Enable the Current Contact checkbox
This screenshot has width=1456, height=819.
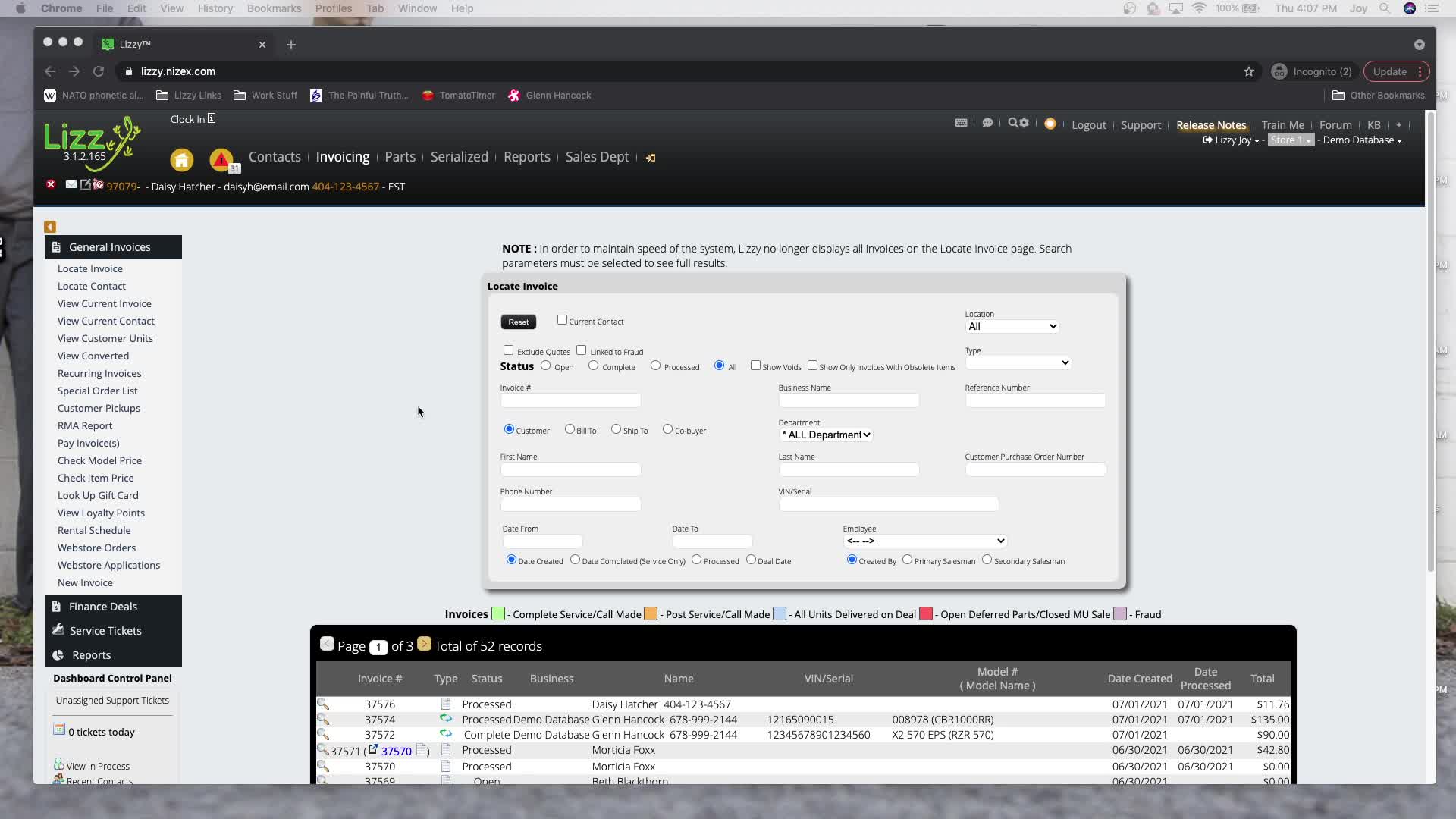(562, 320)
